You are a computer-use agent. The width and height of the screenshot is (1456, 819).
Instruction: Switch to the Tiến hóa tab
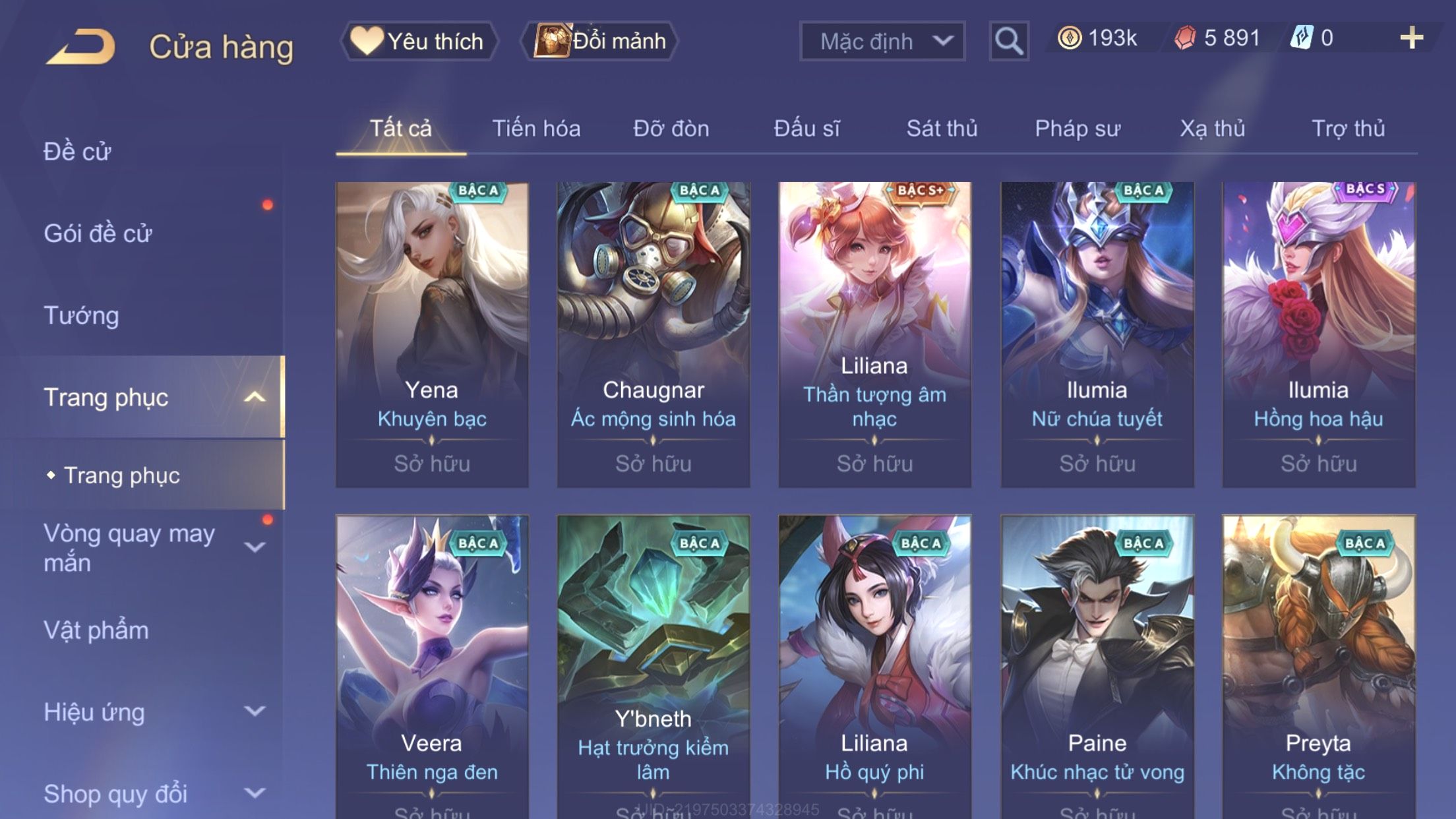pos(536,129)
